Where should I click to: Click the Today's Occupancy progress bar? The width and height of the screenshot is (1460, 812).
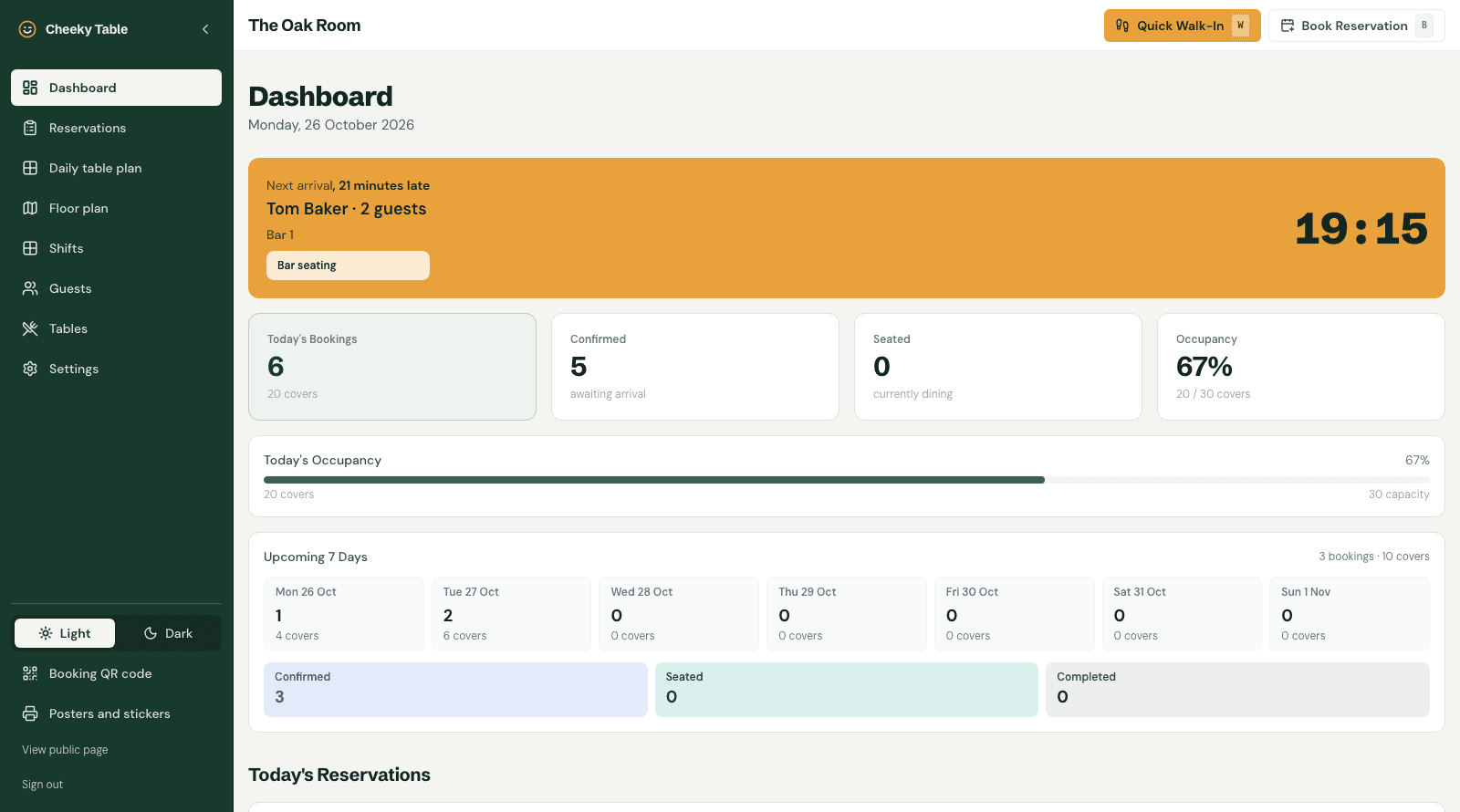(x=847, y=480)
